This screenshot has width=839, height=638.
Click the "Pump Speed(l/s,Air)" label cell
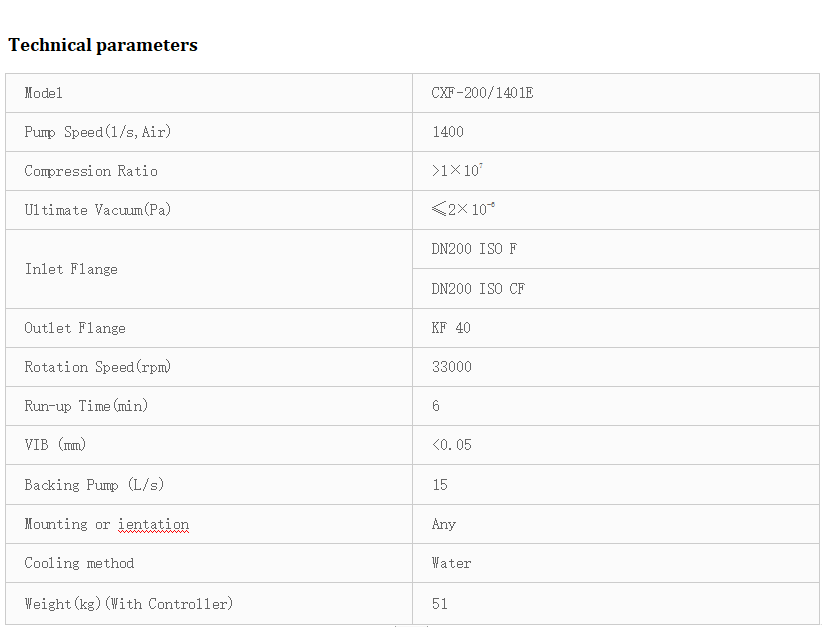click(105, 132)
